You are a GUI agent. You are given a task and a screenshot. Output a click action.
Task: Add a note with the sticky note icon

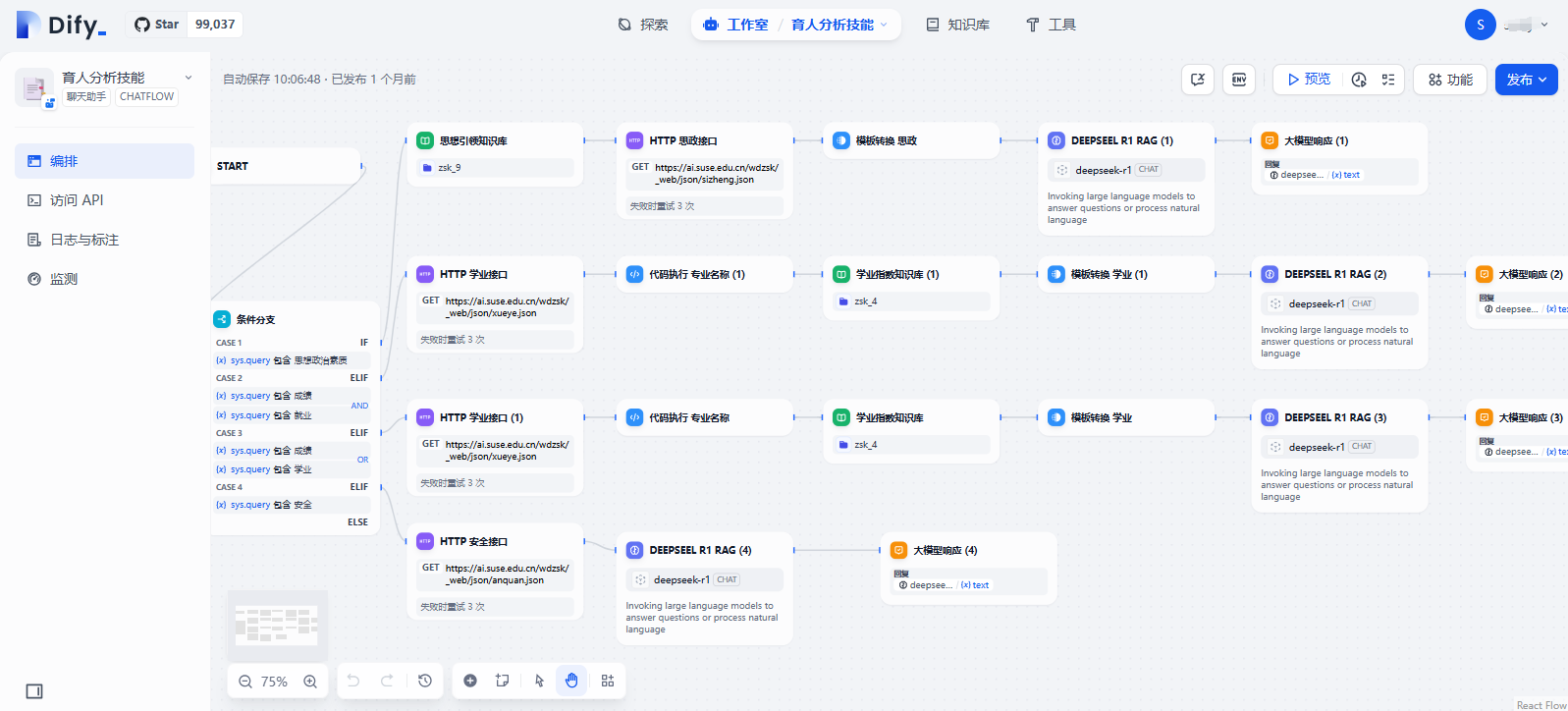pos(503,681)
